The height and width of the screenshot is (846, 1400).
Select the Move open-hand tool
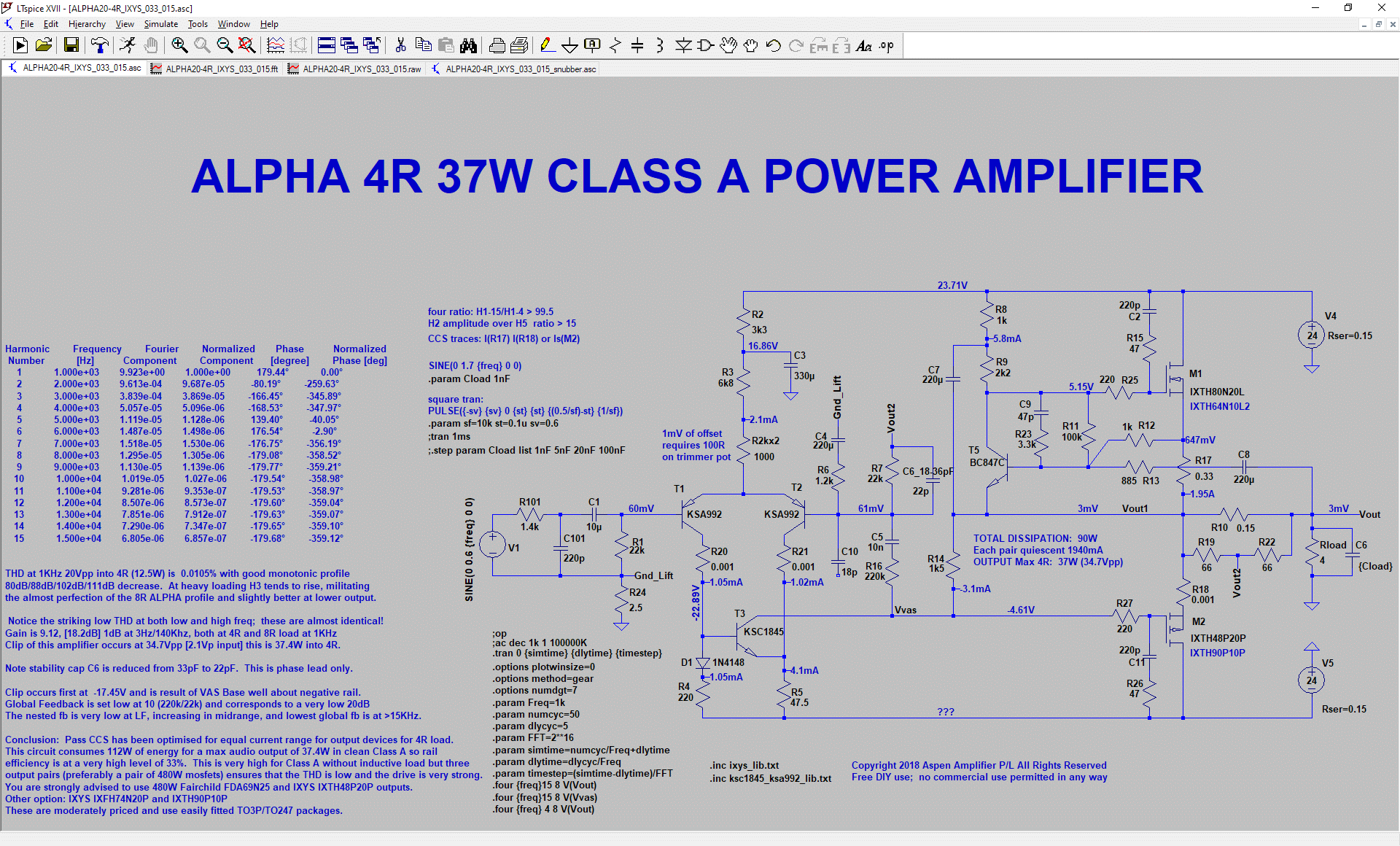click(x=728, y=46)
